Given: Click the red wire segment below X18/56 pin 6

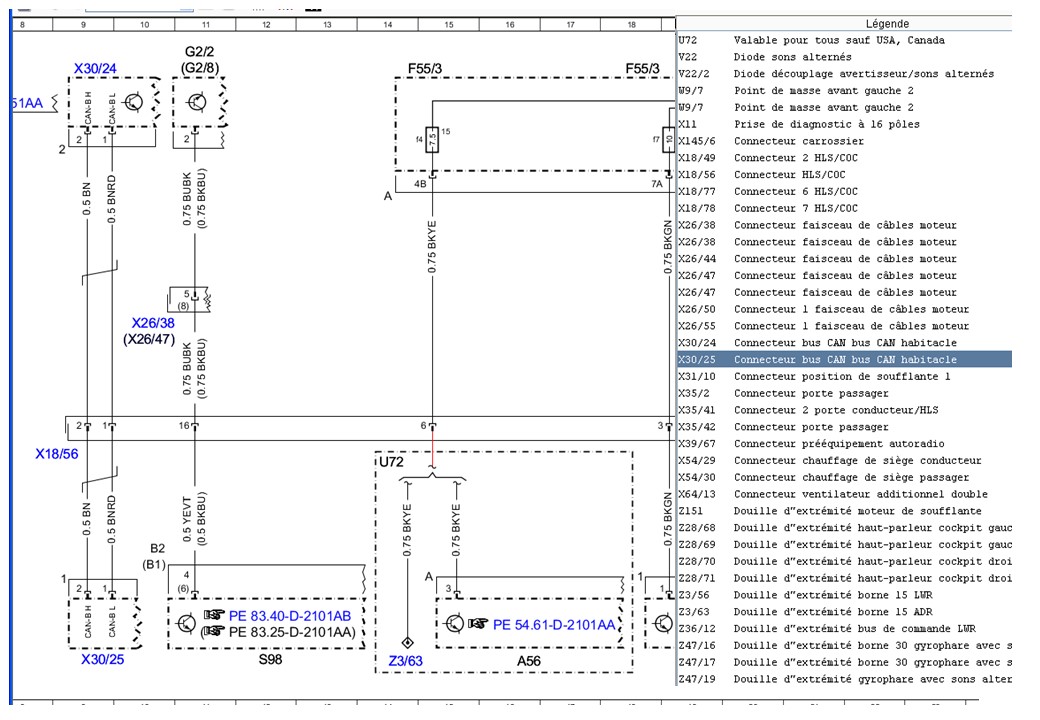Looking at the screenshot, I should pos(432,448).
